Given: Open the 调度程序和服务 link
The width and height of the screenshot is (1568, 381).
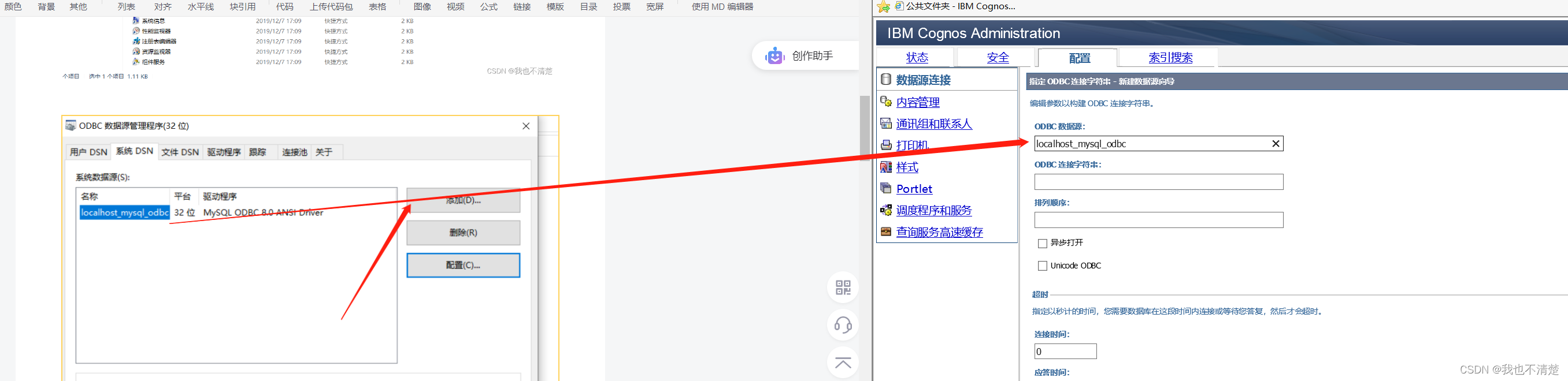Looking at the screenshot, I should 934,210.
